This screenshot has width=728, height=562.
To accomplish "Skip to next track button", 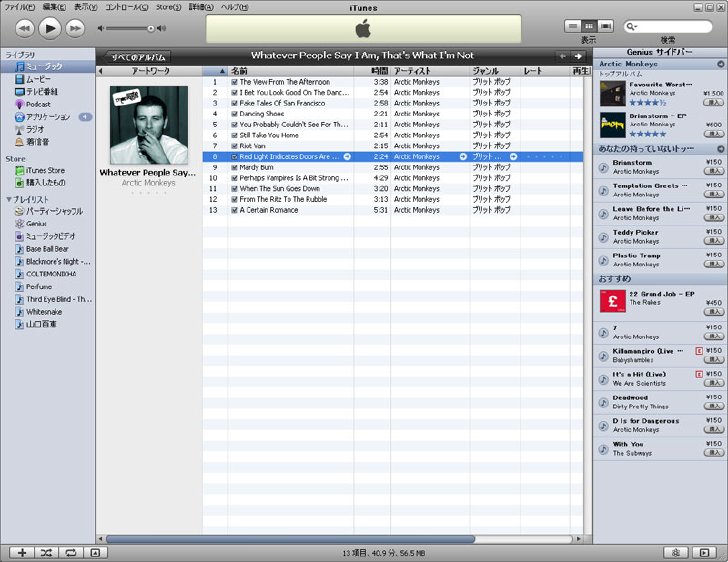I will (75, 28).
